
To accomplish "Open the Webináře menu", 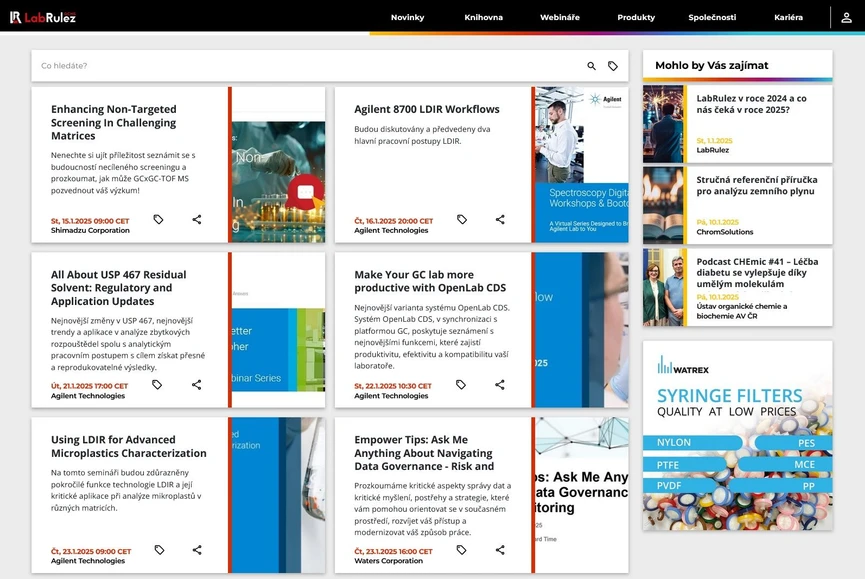I will point(562,17).
